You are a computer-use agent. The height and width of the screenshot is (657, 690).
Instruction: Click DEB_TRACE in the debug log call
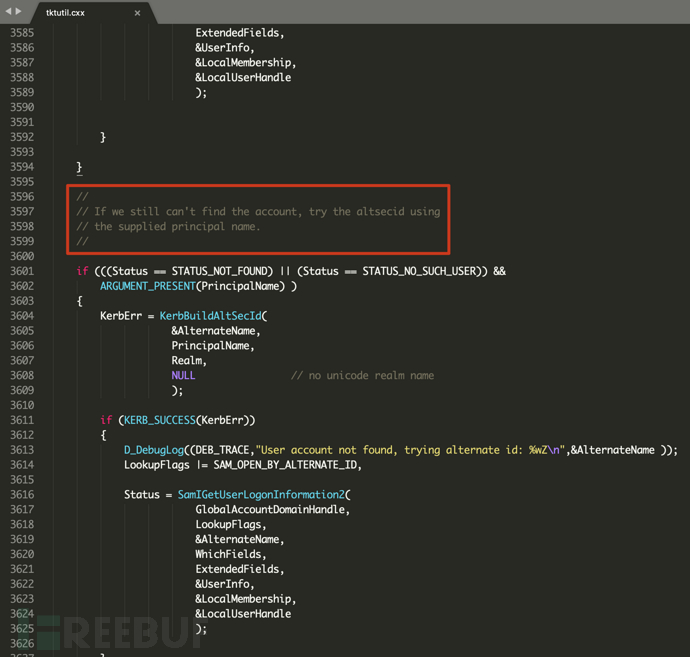click(222, 450)
